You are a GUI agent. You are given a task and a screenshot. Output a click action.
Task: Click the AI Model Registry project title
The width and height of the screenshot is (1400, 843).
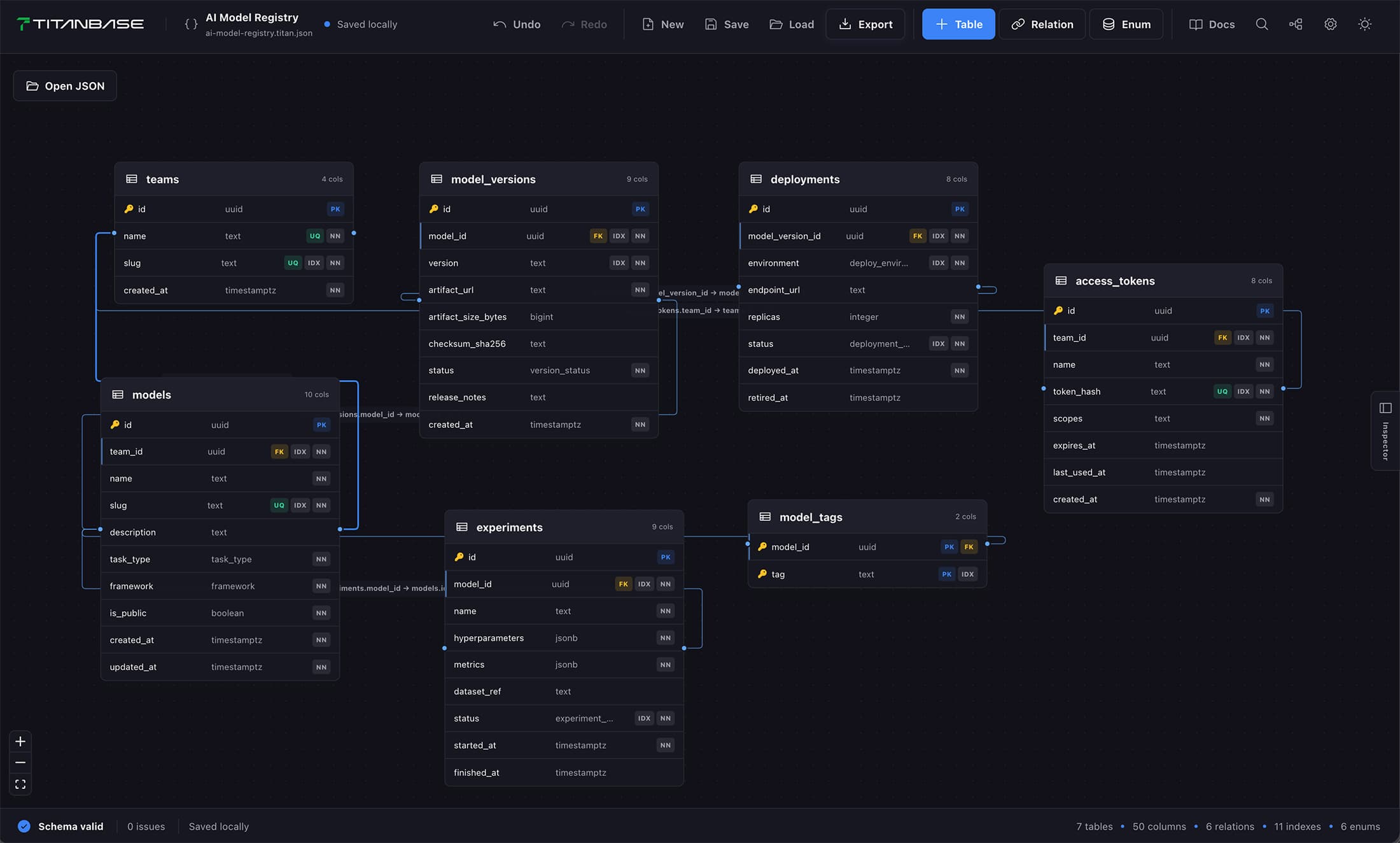click(x=252, y=17)
